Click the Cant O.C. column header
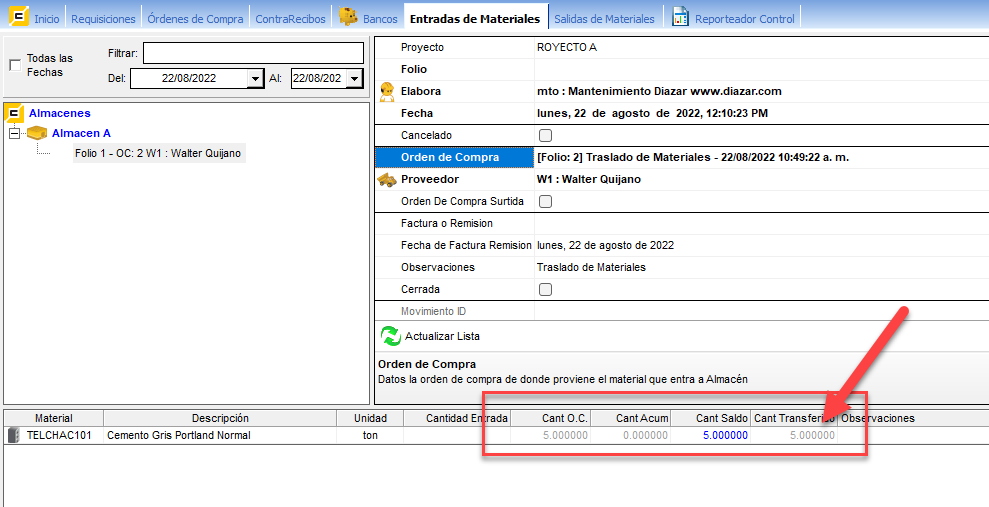The image size is (989, 507). coord(551,418)
